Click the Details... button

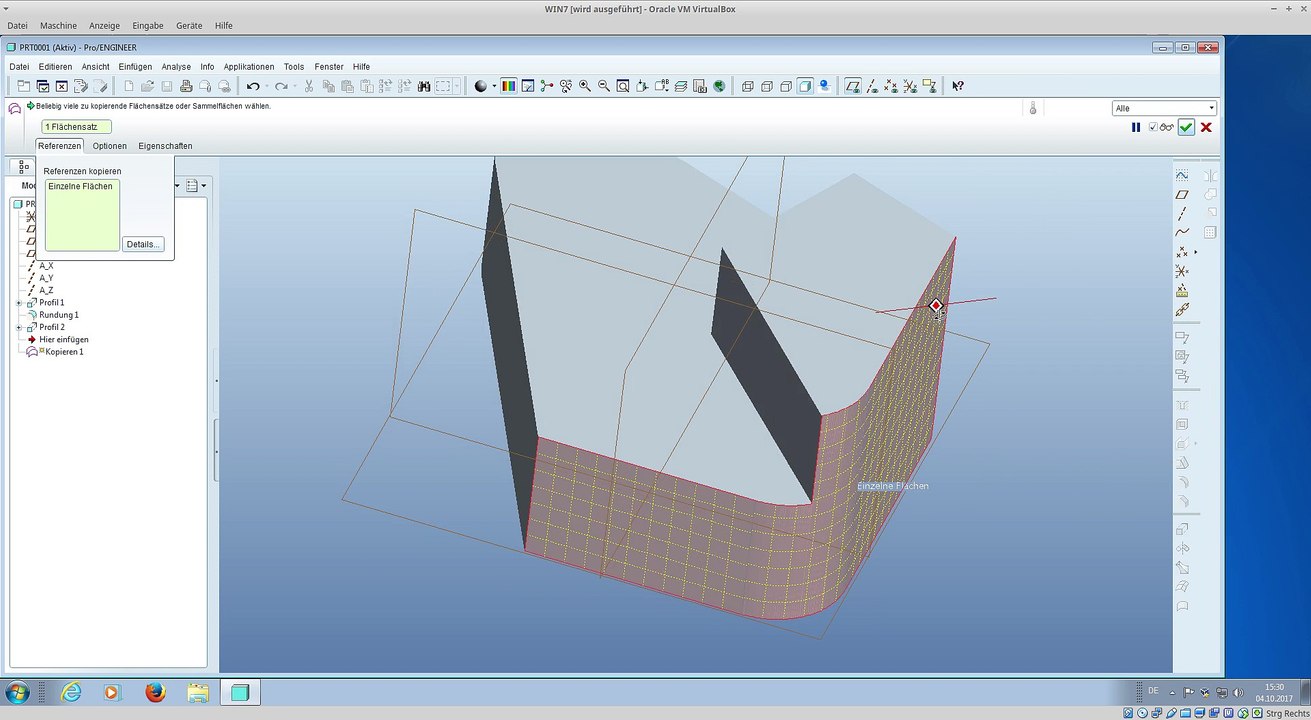pyautogui.click(x=144, y=244)
